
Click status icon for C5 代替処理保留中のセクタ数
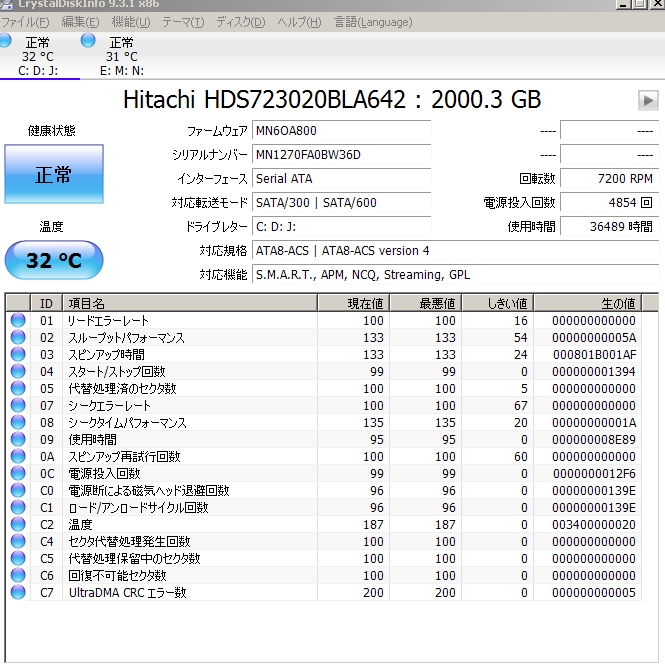point(18,558)
